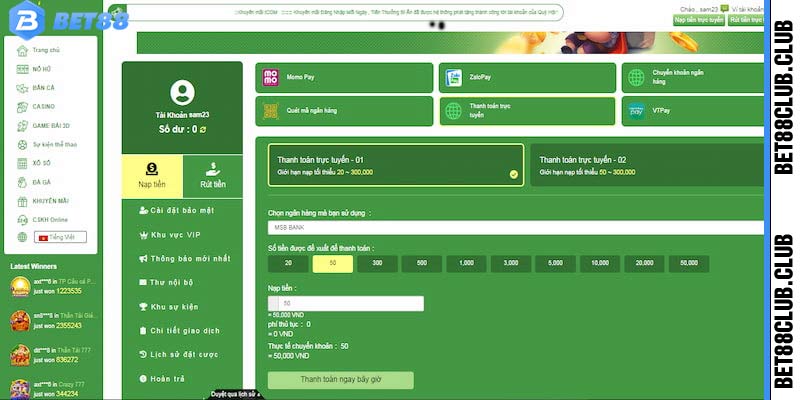This screenshot has width=800, height=400.
Task: Click winner avatar for 836272 win
Action: click(20, 355)
